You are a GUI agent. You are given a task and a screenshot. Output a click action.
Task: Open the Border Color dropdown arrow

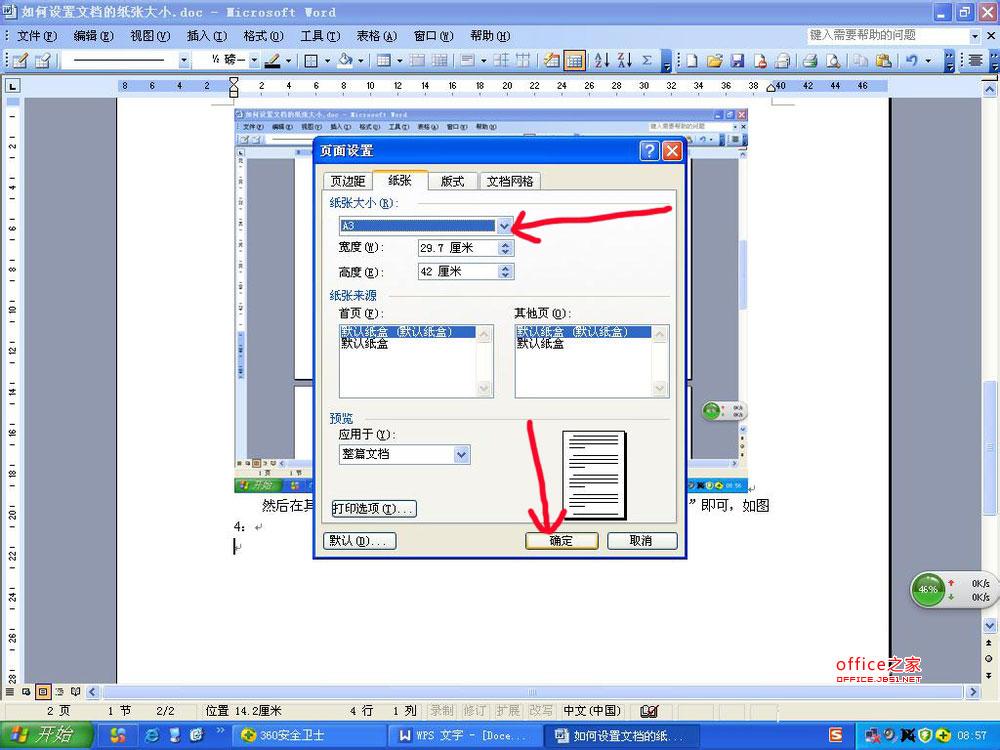pyautogui.click(x=288, y=61)
